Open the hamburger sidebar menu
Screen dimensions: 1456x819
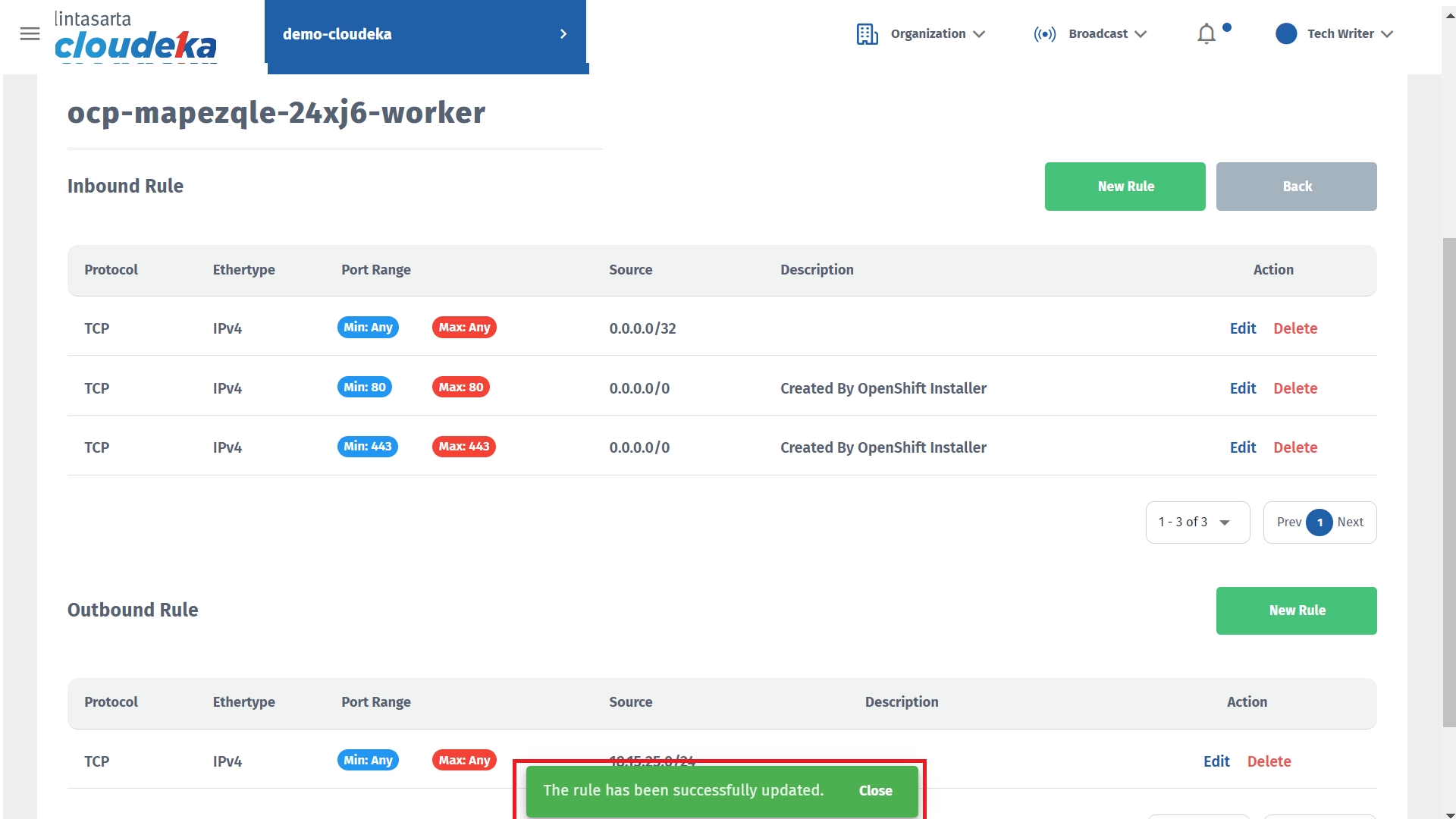tap(30, 33)
